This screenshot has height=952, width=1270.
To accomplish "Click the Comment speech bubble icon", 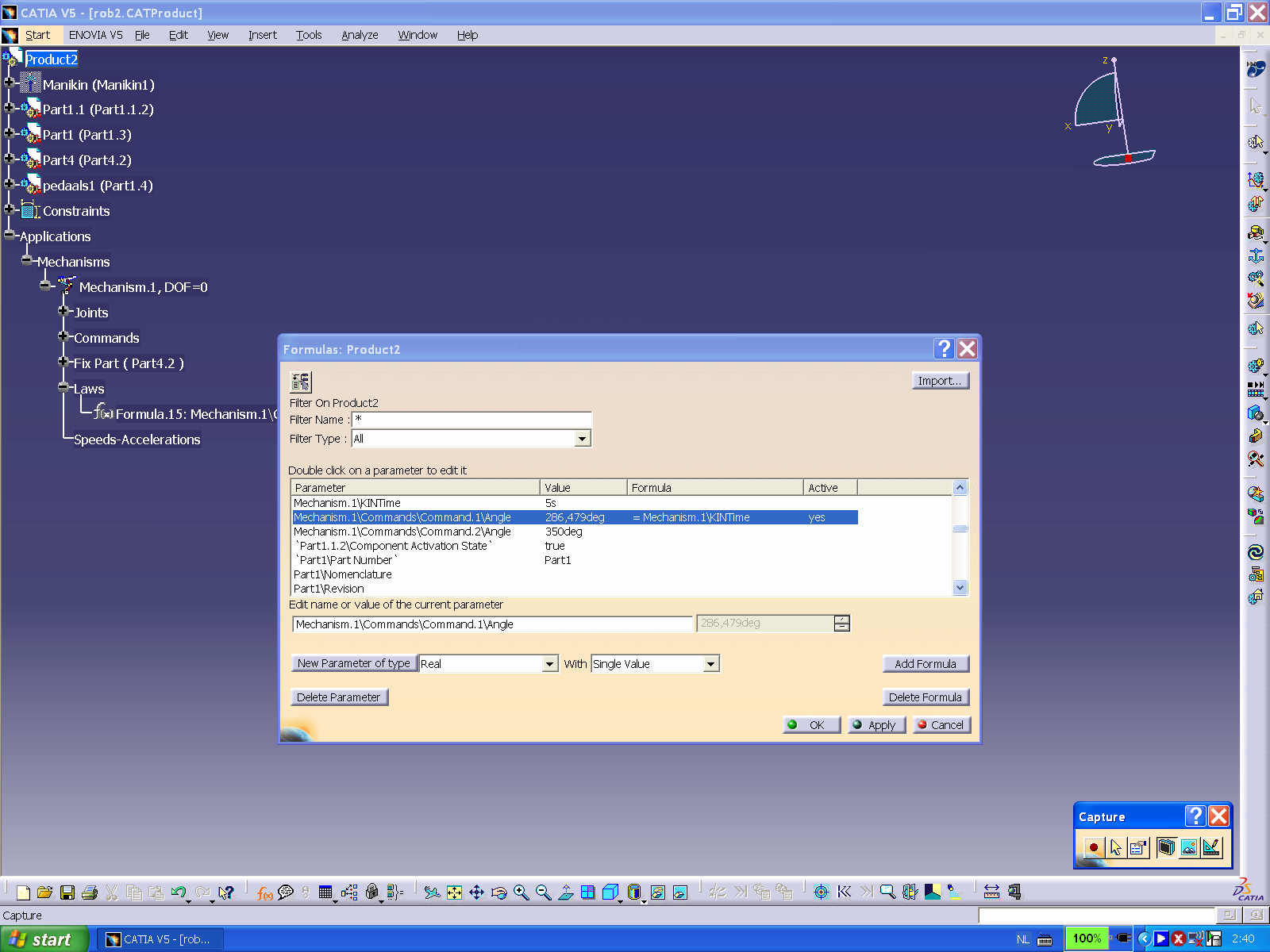I will [x=286, y=892].
